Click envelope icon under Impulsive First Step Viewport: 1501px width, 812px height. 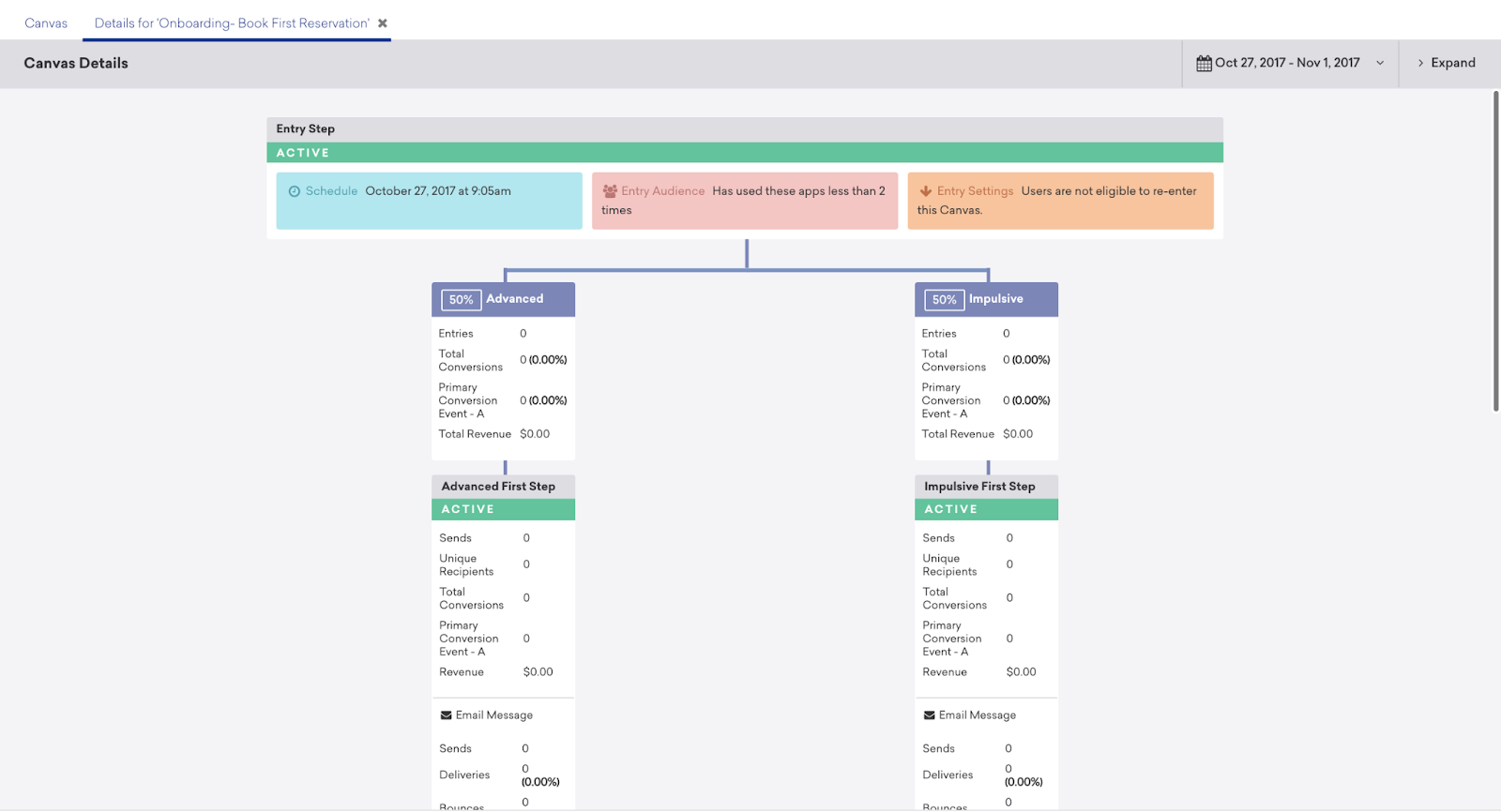click(930, 715)
